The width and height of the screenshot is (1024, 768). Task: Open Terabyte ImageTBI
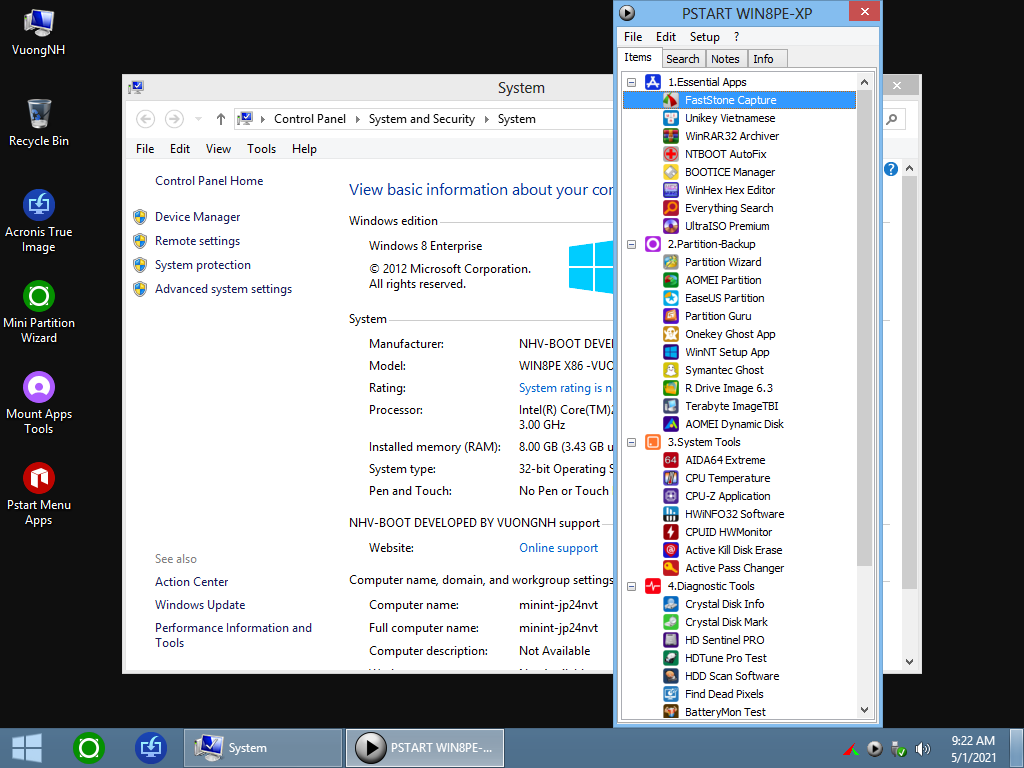coord(731,406)
